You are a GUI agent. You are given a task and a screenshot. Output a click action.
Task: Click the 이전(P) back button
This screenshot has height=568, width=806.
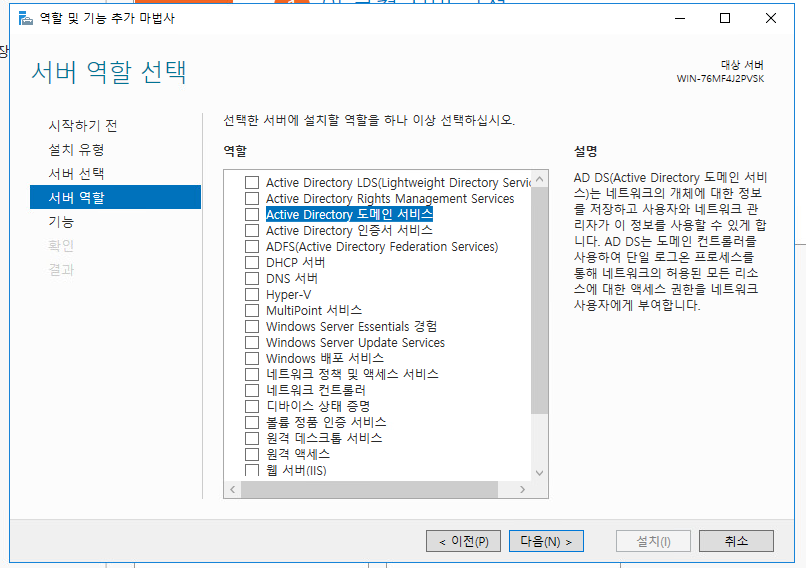(463, 541)
